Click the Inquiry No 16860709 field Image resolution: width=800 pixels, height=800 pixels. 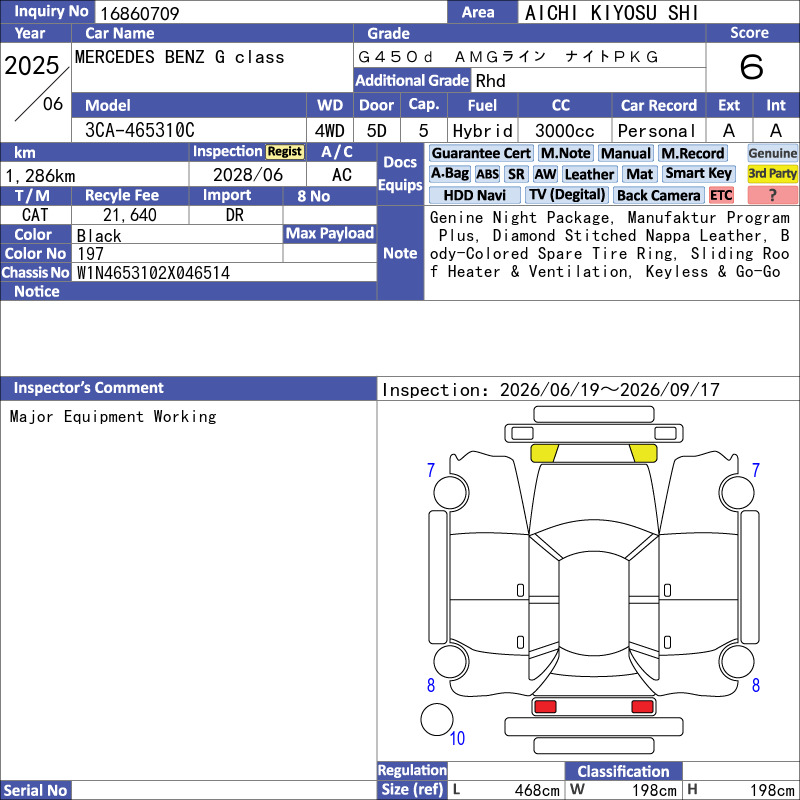pos(271,13)
